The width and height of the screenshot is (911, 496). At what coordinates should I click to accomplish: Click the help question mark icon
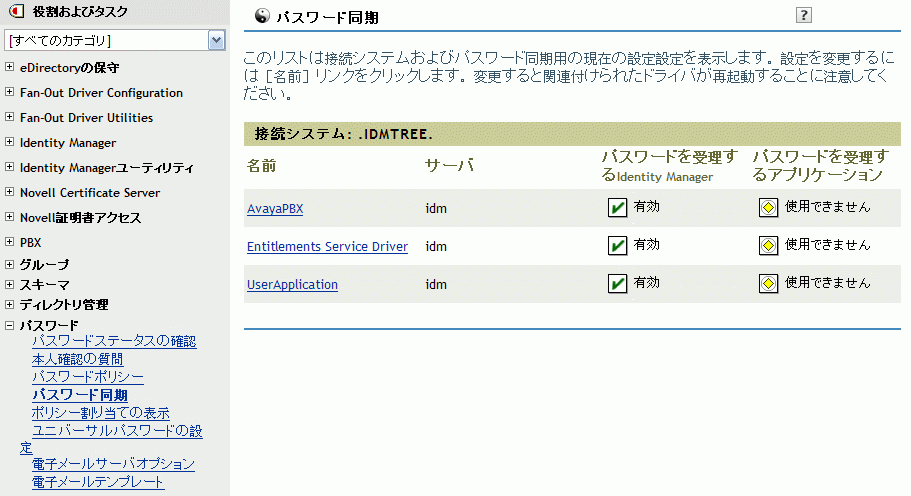pyautogui.click(x=804, y=15)
